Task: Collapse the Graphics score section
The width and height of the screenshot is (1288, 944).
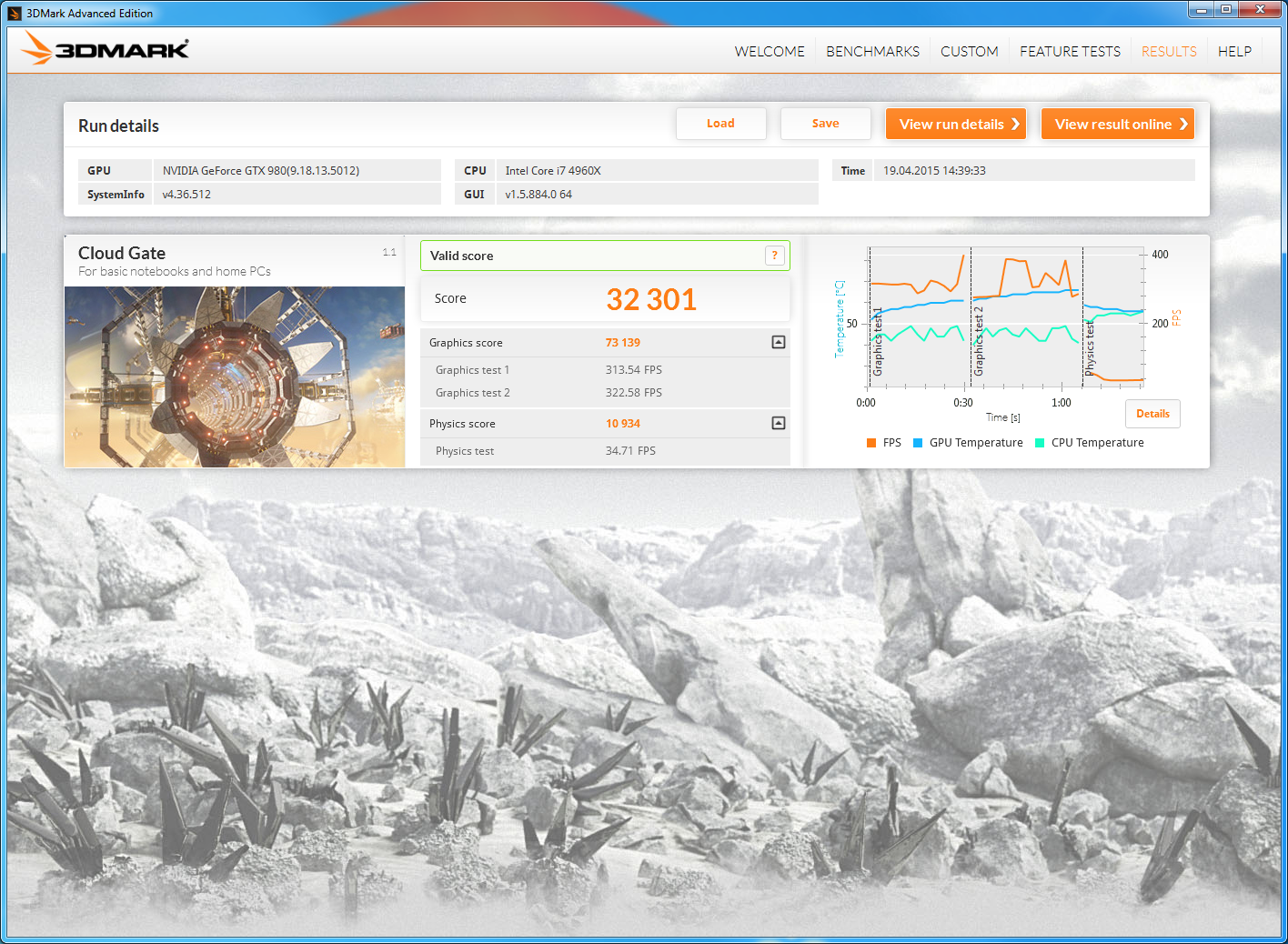Action: click(x=778, y=342)
